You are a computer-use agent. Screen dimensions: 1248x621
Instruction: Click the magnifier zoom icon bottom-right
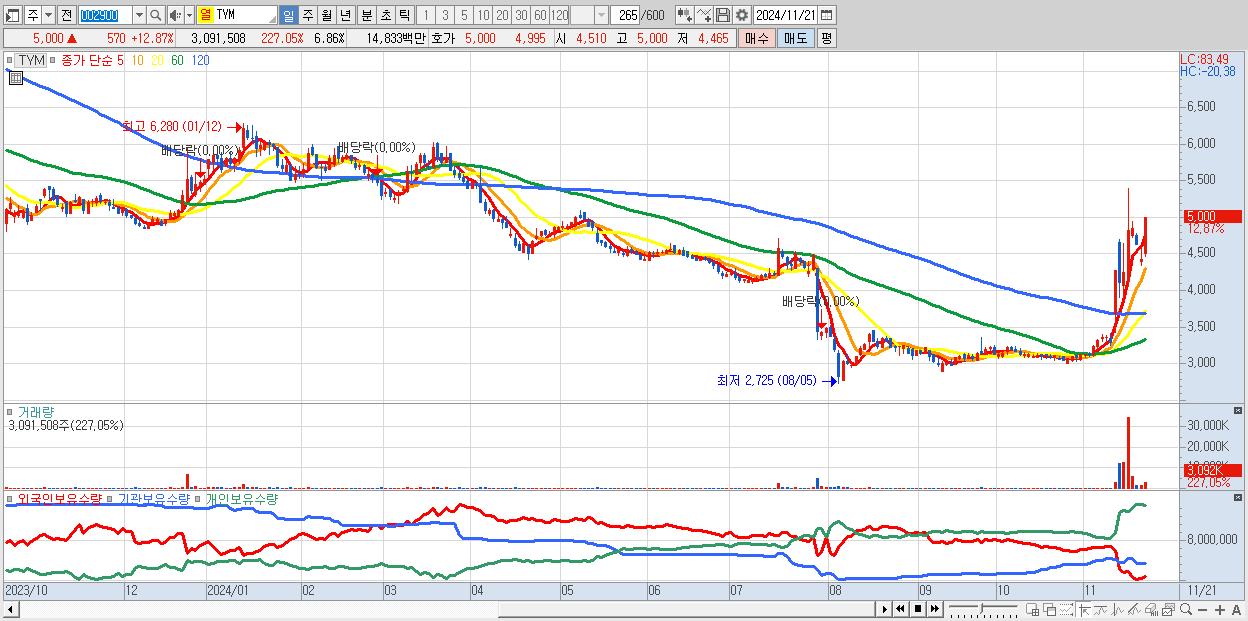pyautogui.click(x=1185, y=609)
